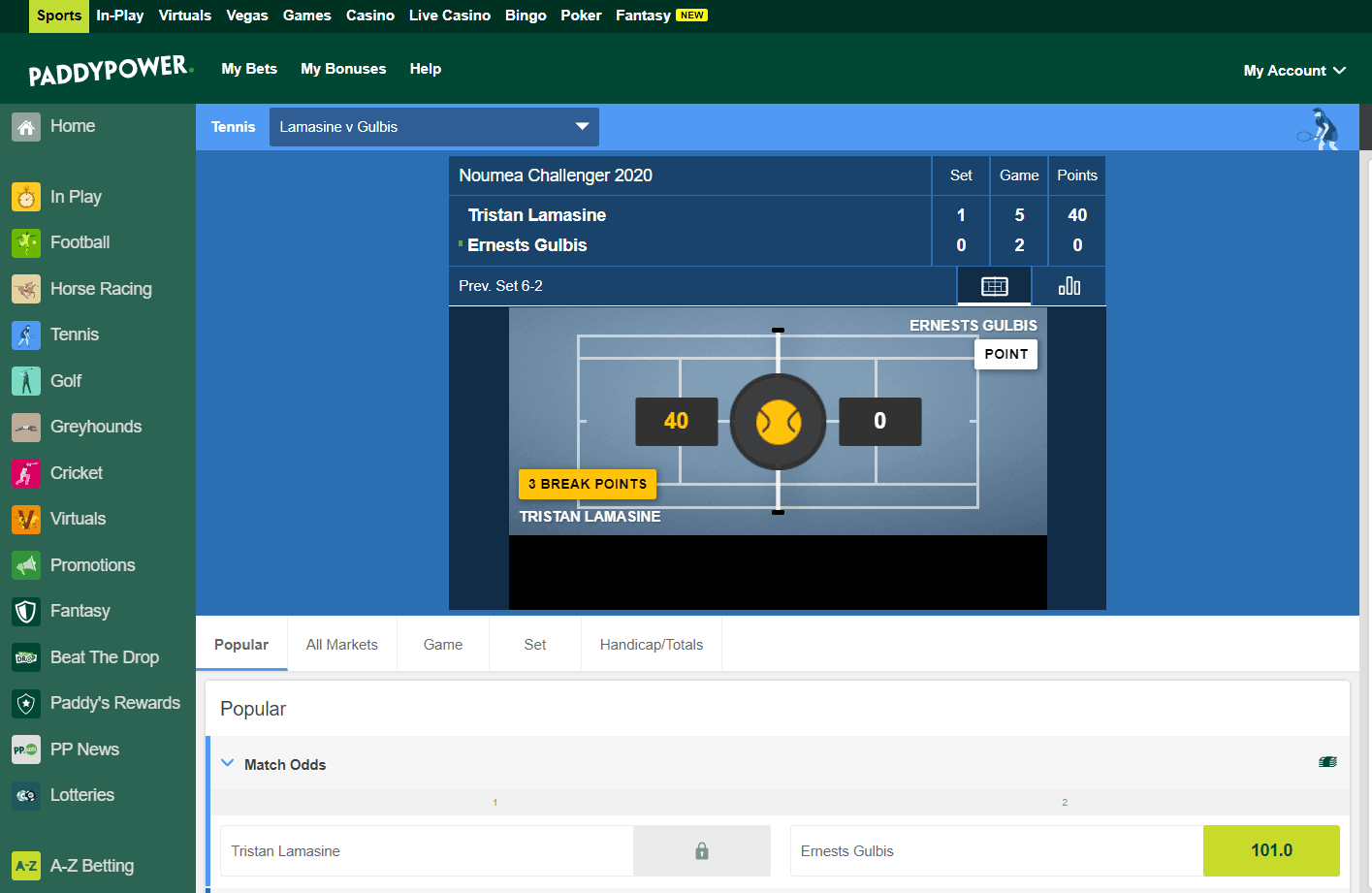The width and height of the screenshot is (1372, 893).
Task: Open the My Bonuses link
Action: [x=343, y=69]
